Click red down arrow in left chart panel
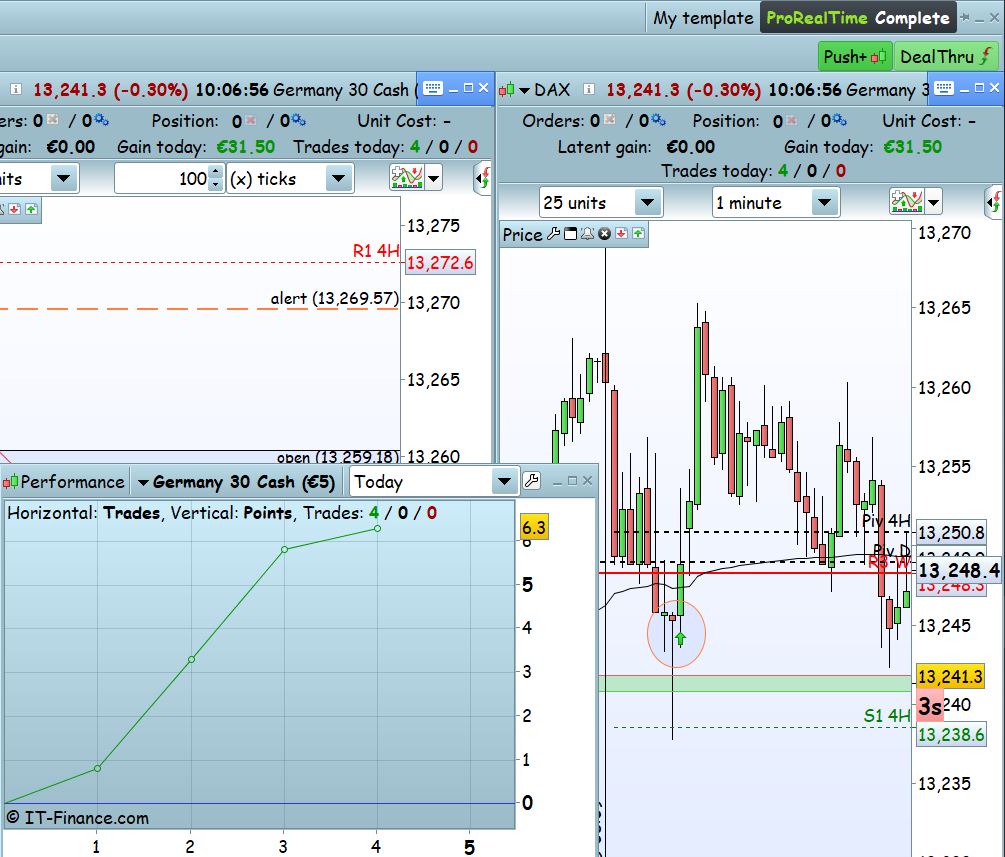The image size is (1005, 857). click(x=14, y=209)
